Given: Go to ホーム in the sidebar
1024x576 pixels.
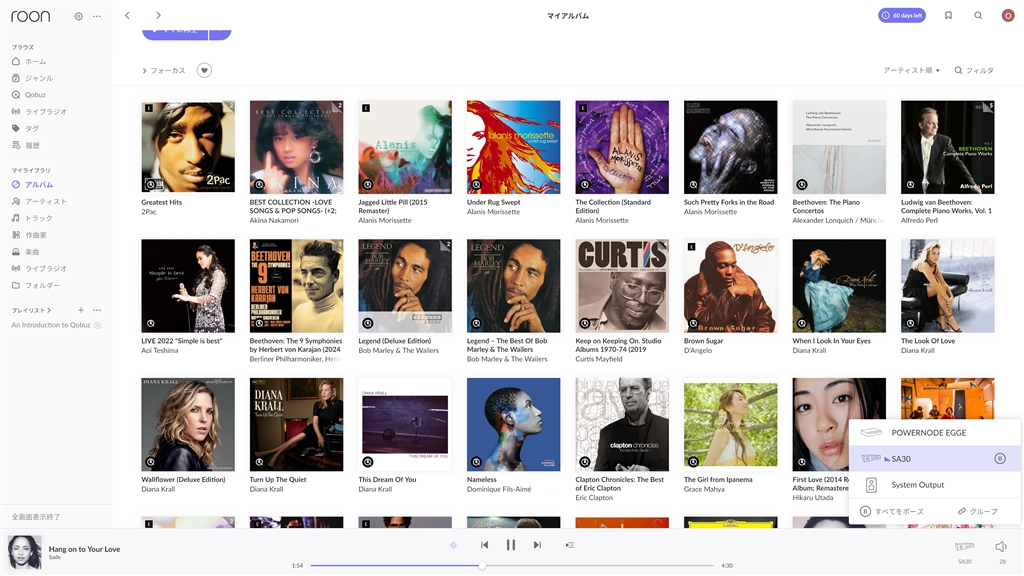Looking at the screenshot, I should pos(35,61).
